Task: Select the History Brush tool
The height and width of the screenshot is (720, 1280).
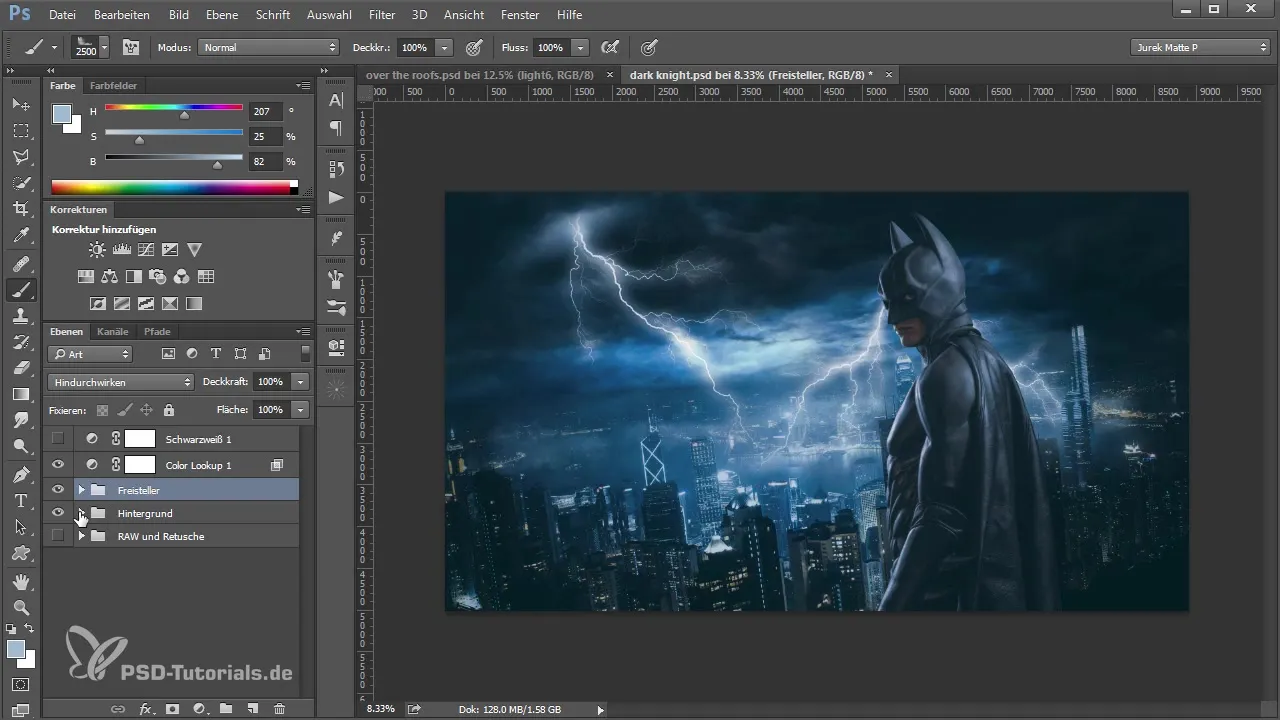Action: tap(20, 342)
